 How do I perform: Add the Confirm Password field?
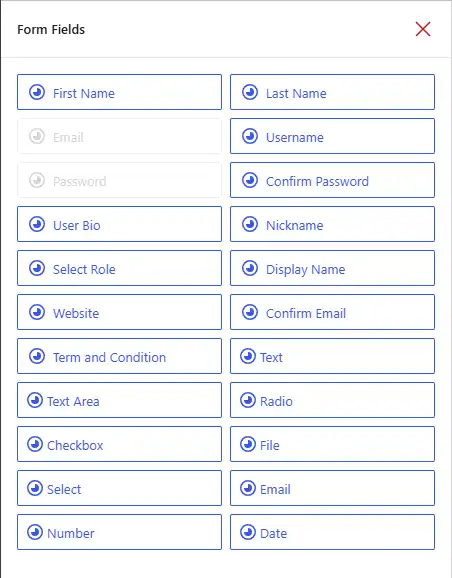coord(333,180)
